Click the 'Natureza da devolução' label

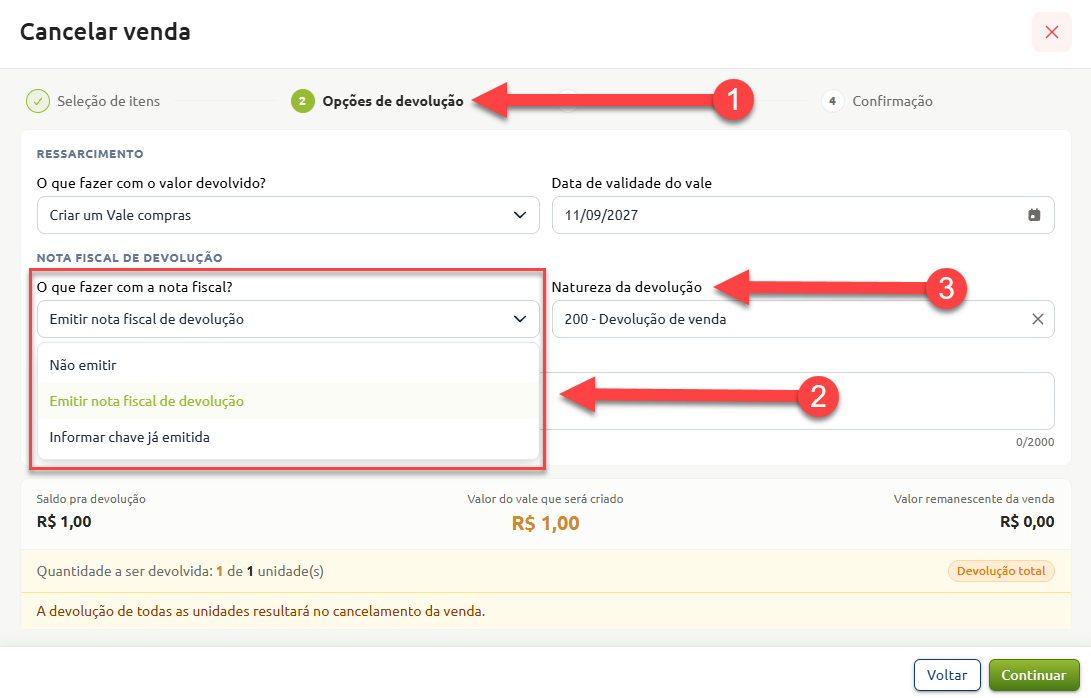627,287
